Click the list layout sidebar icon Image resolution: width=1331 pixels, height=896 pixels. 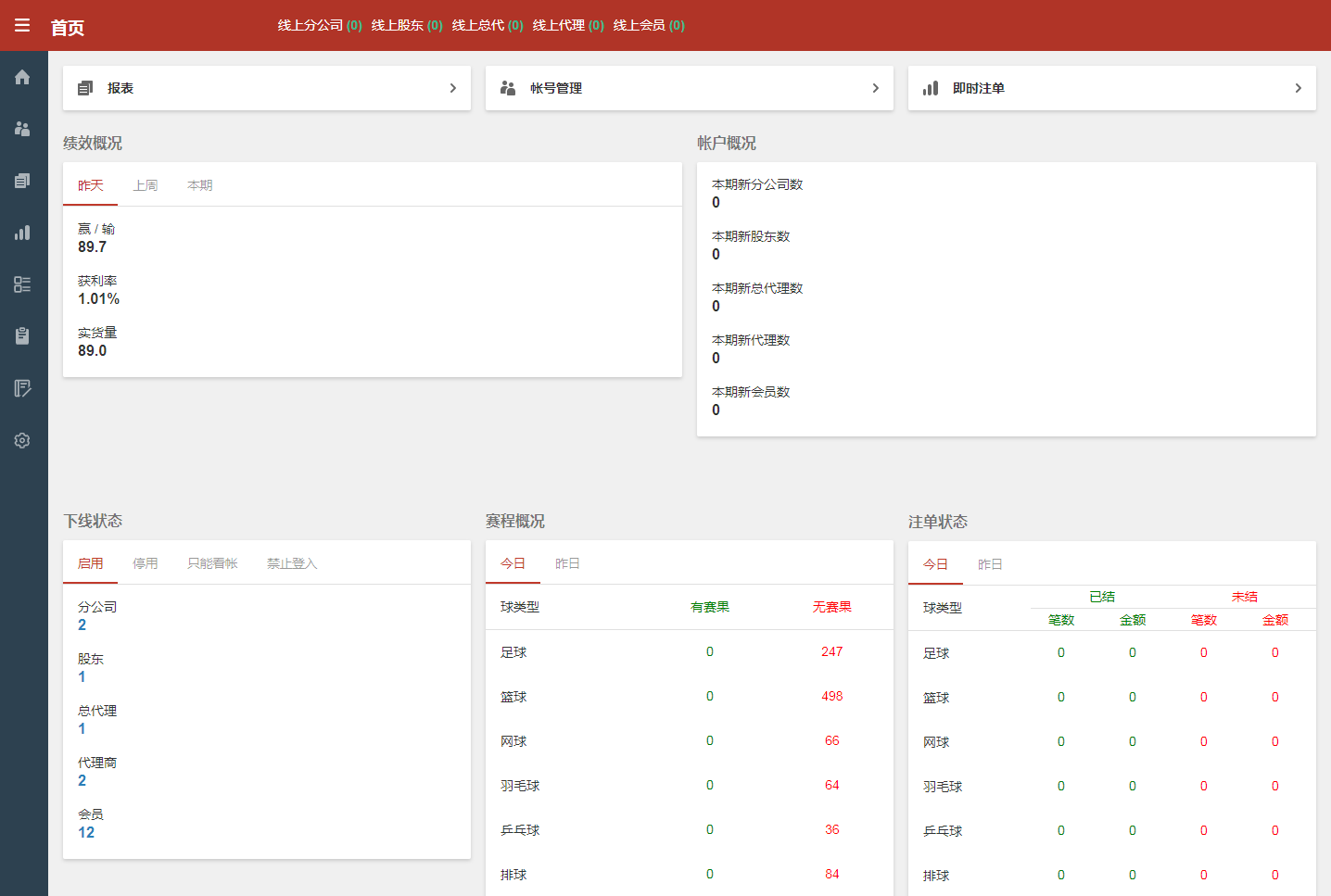[x=22, y=284]
